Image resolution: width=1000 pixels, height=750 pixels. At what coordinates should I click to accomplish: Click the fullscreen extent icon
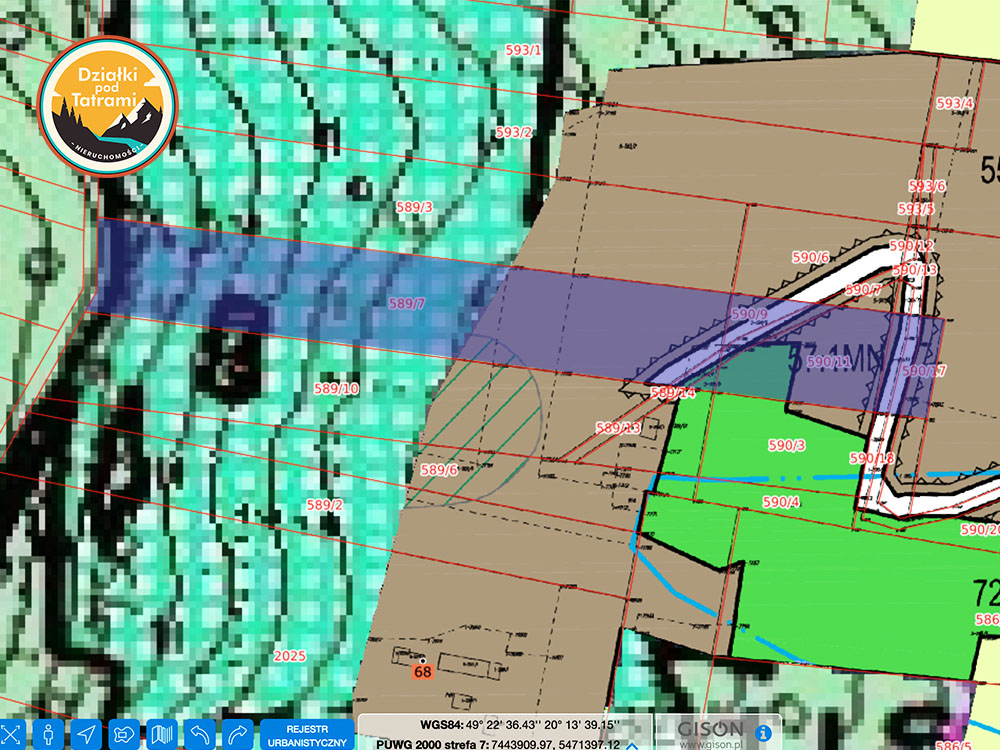coord(13,734)
